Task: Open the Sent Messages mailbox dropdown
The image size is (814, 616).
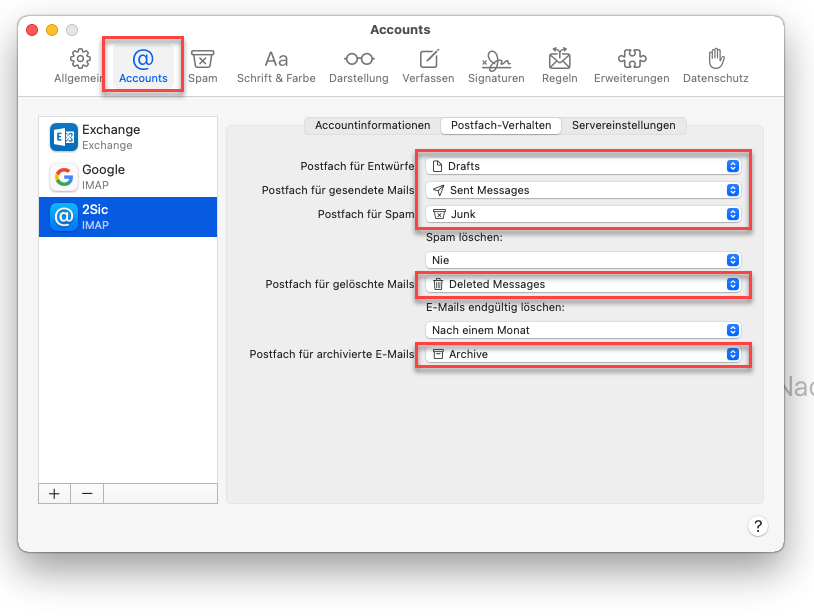Action: [584, 190]
